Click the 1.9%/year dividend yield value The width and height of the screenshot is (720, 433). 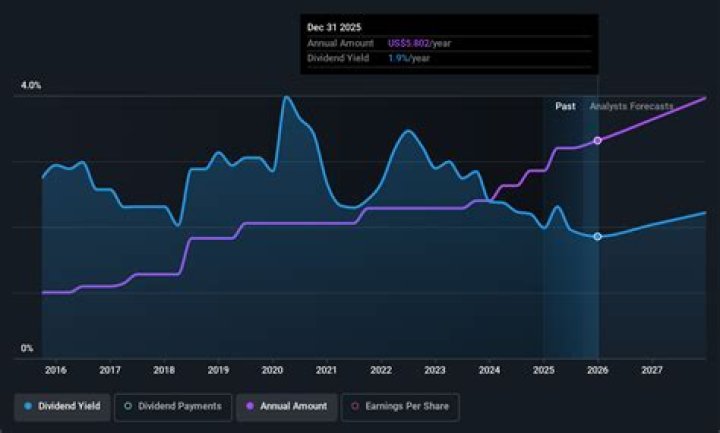409,58
